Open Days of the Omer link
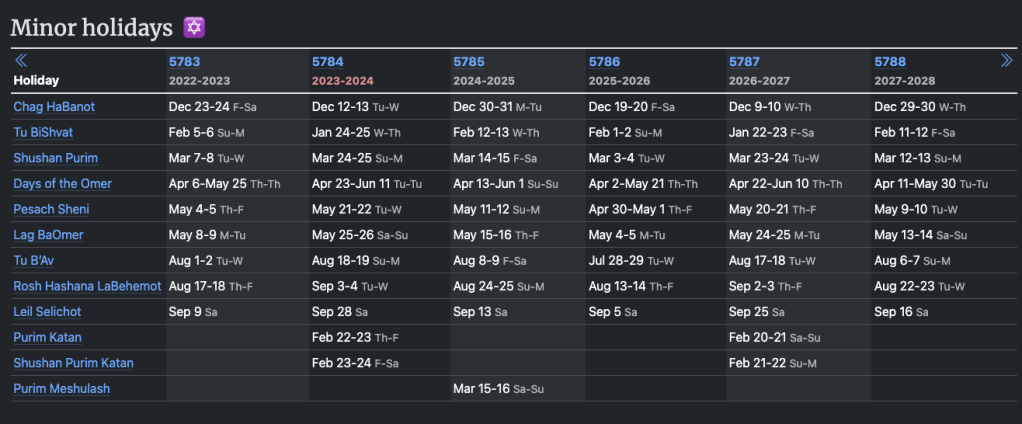The width and height of the screenshot is (1022, 424). 62,184
